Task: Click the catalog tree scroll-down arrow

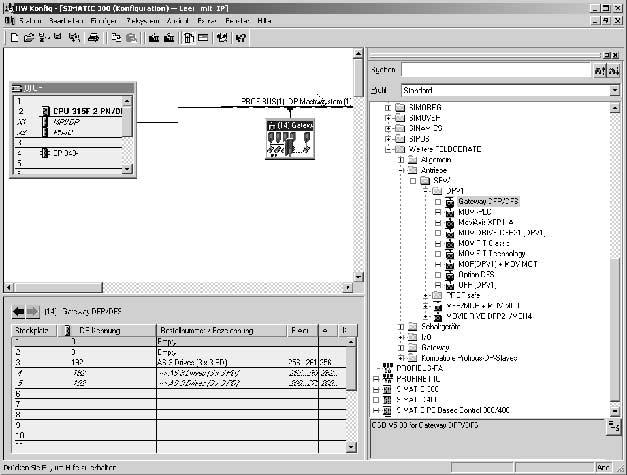Action: (x=615, y=410)
